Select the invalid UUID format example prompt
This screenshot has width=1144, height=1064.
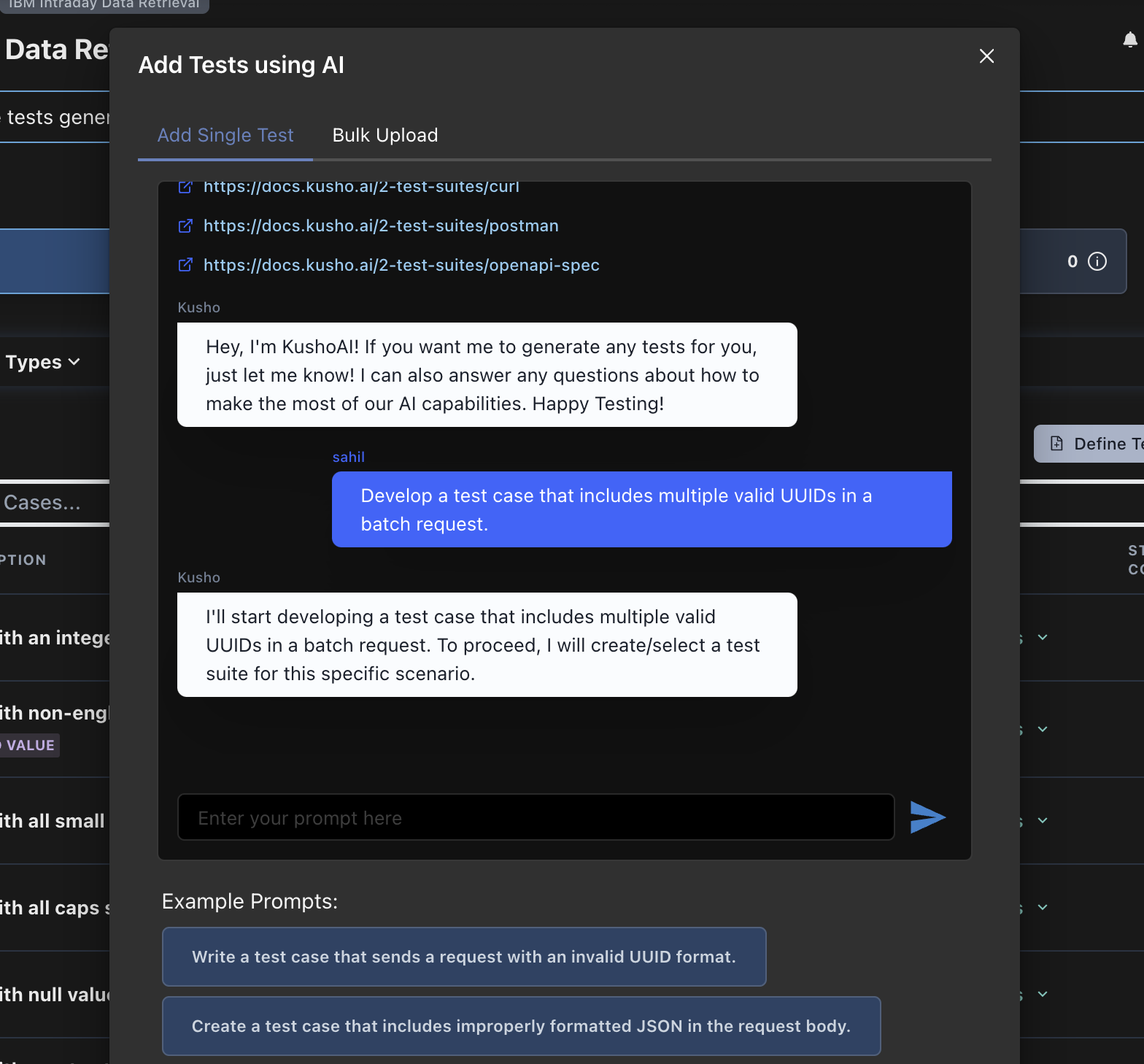pyautogui.click(x=464, y=957)
